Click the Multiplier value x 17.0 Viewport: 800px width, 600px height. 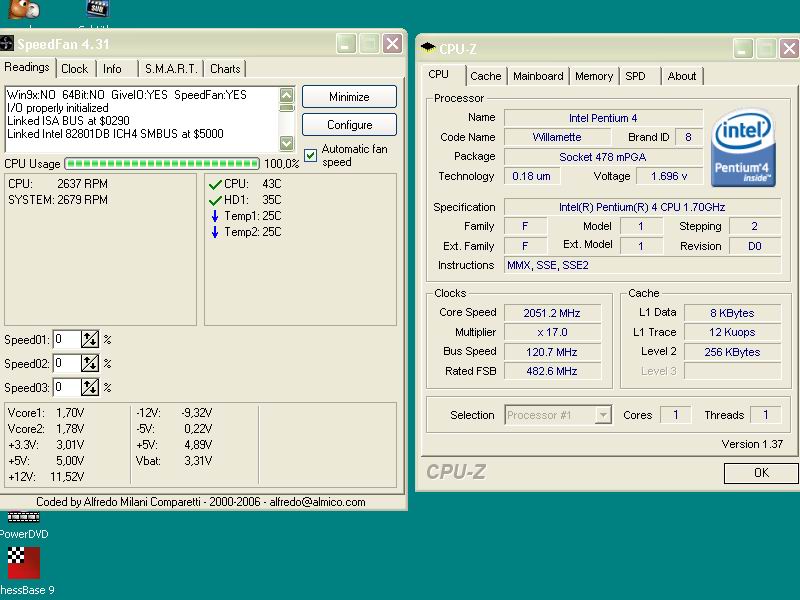[552, 332]
